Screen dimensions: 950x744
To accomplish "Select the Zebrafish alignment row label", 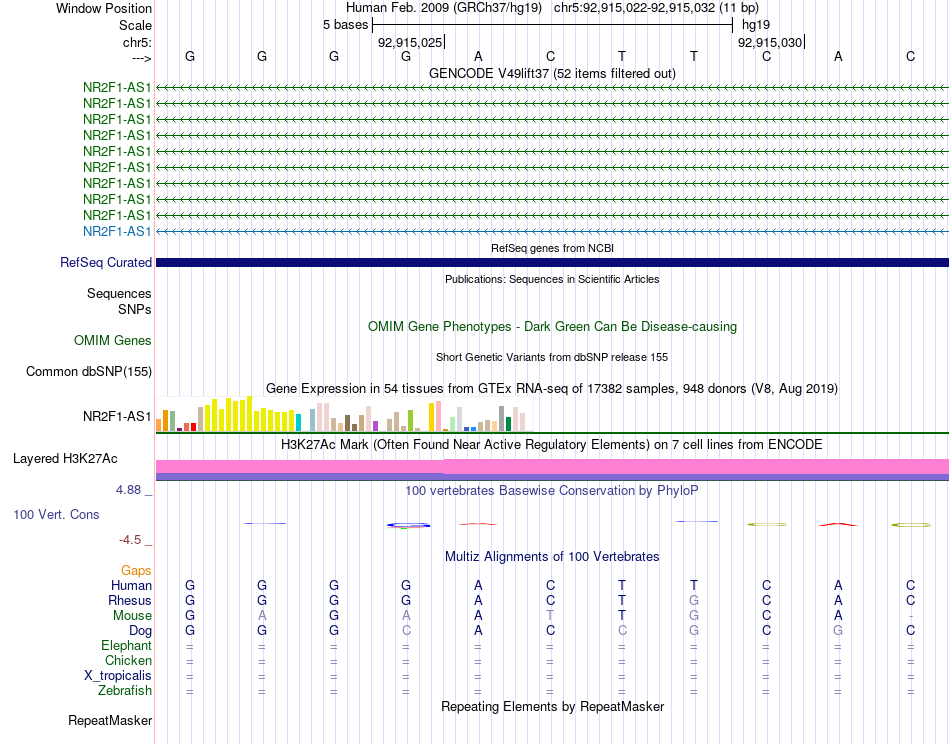I will tap(125, 690).
